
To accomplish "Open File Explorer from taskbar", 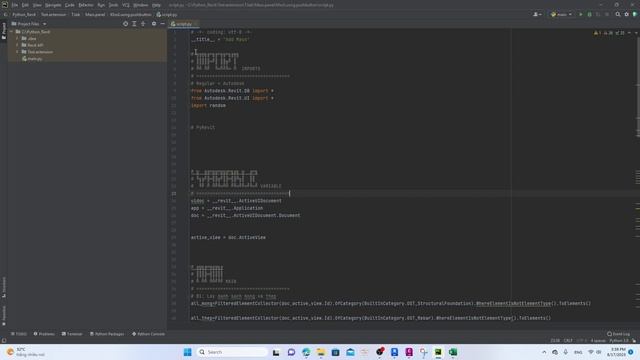I will (321, 352).
